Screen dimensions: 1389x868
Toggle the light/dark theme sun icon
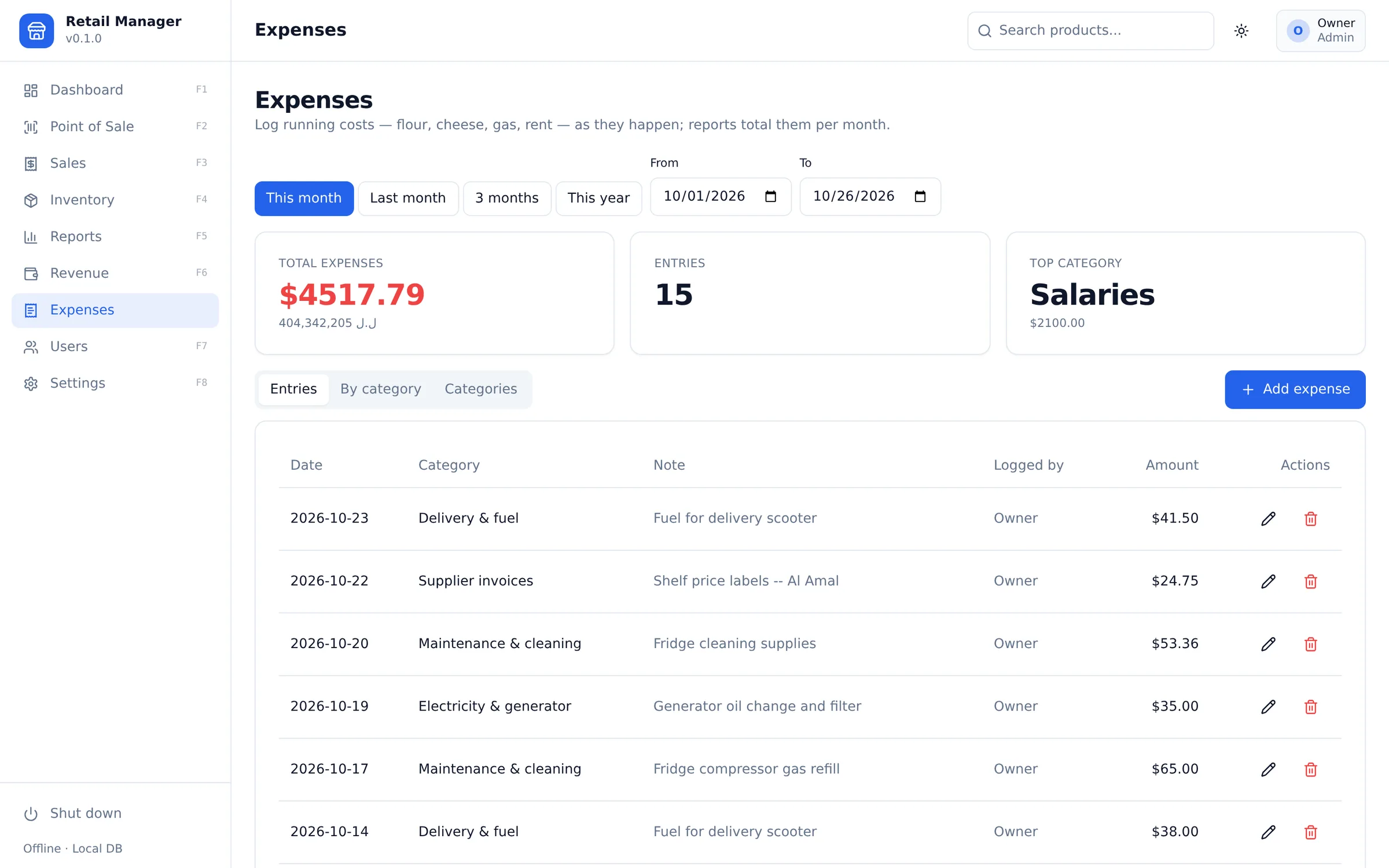1241,31
